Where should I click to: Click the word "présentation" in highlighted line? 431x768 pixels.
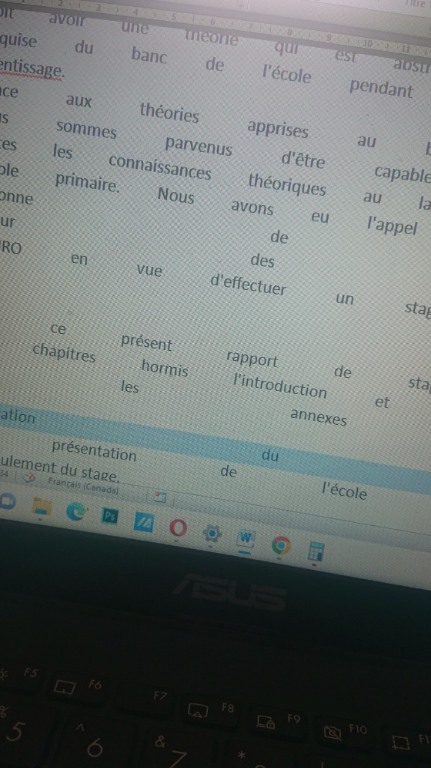point(94,450)
